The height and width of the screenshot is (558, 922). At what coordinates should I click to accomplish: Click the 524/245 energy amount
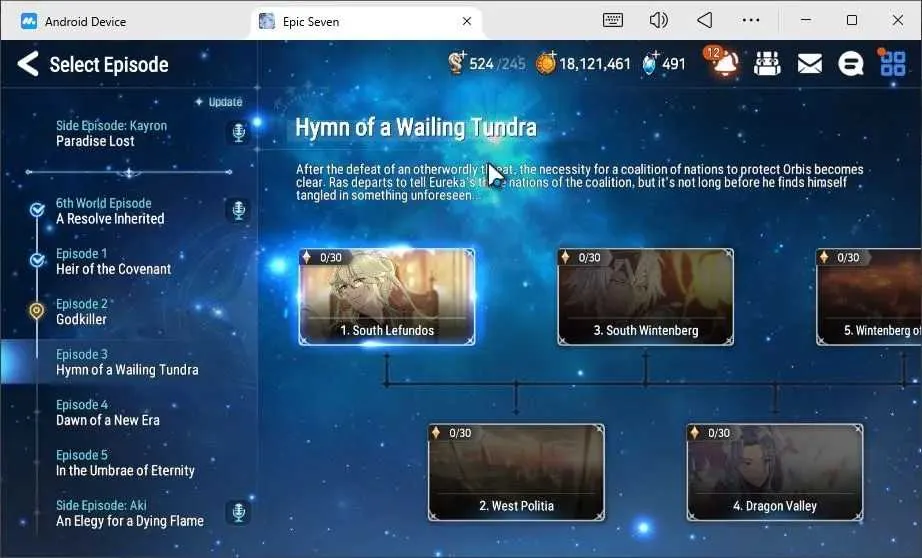click(497, 64)
